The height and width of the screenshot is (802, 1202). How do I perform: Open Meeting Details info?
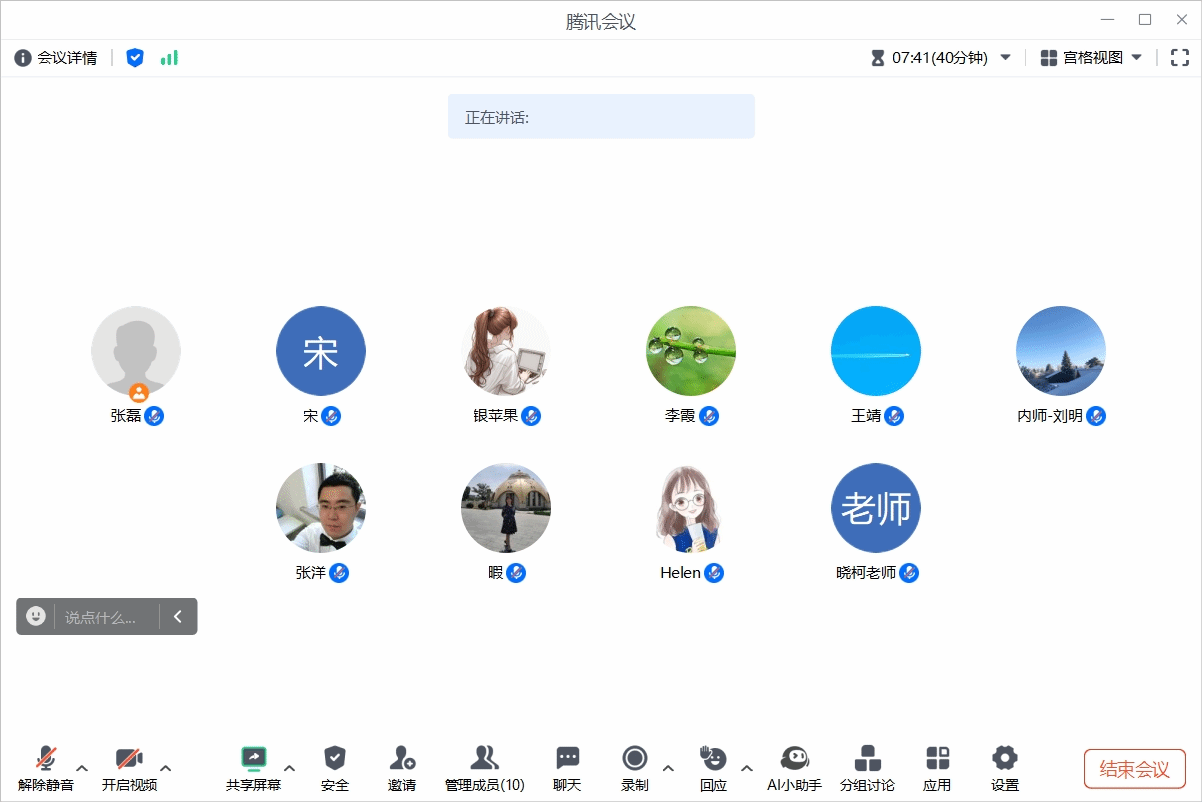[56, 58]
